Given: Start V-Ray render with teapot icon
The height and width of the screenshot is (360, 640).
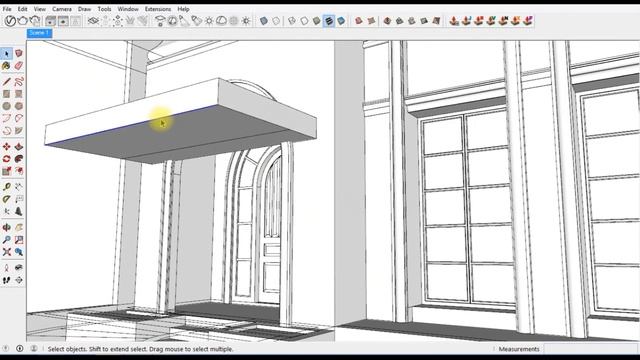Looking at the screenshot, I should pos(23,21).
